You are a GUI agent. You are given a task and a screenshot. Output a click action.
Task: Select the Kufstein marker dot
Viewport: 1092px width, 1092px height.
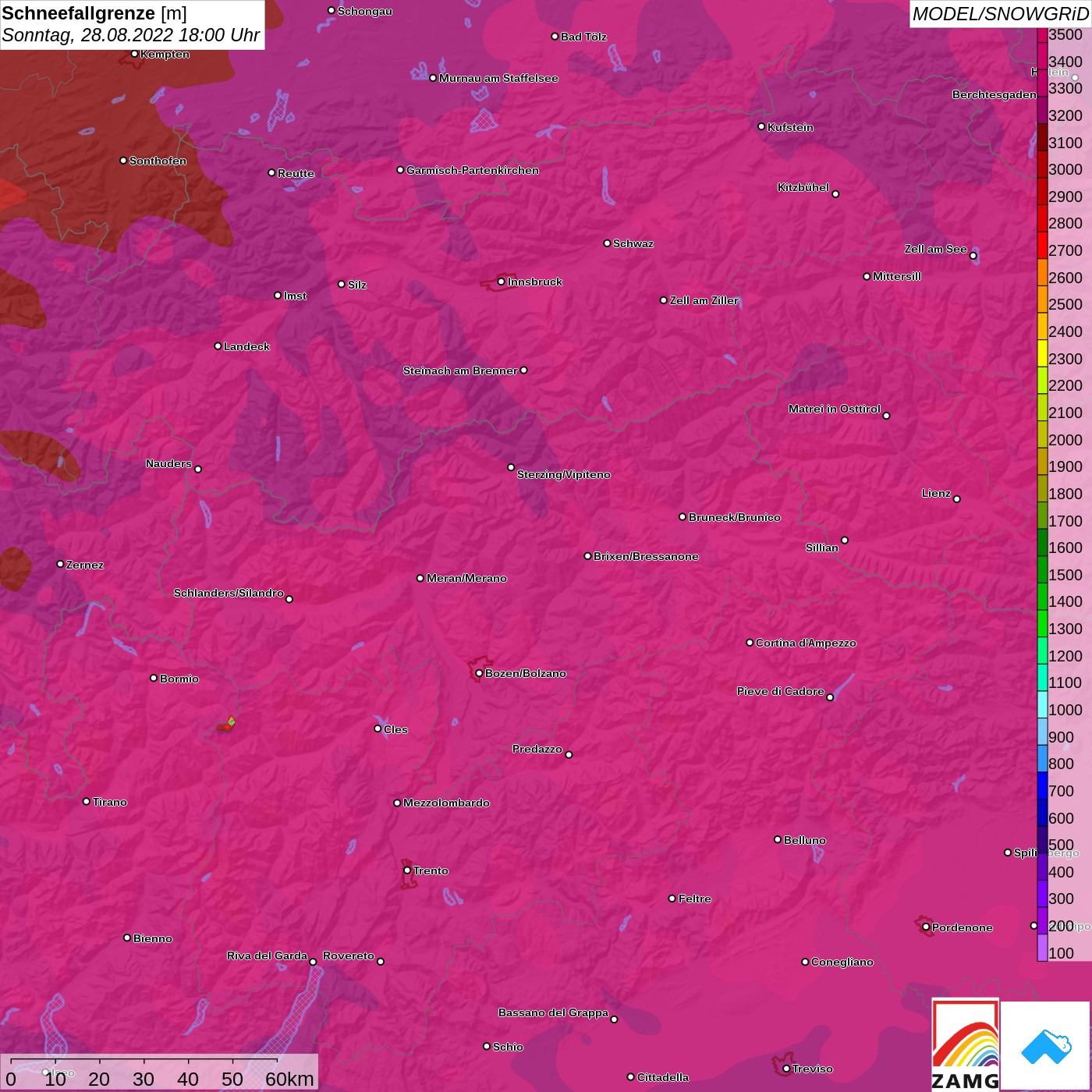pyautogui.click(x=761, y=126)
